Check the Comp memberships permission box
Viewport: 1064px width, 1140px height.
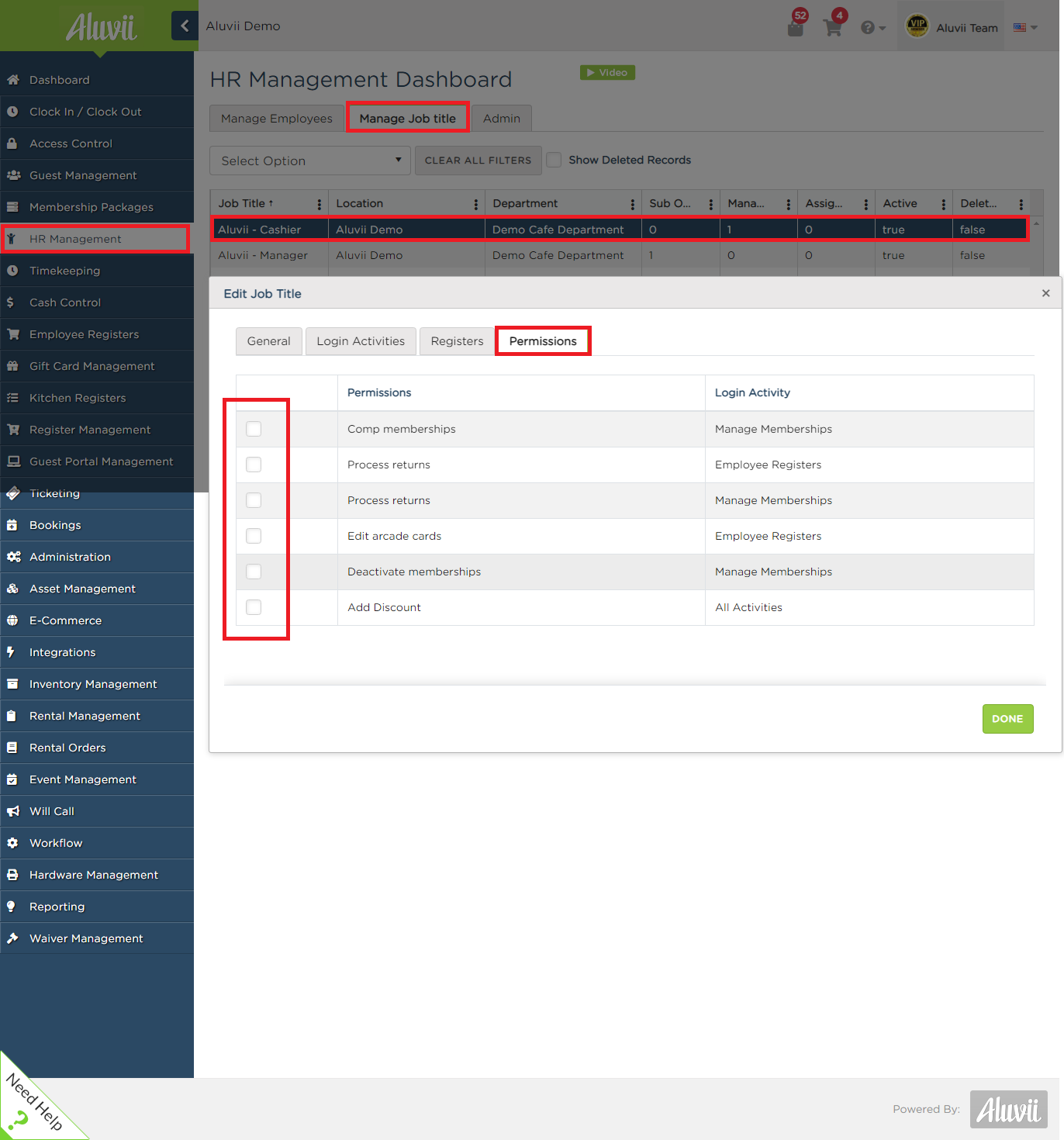coord(254,429)
